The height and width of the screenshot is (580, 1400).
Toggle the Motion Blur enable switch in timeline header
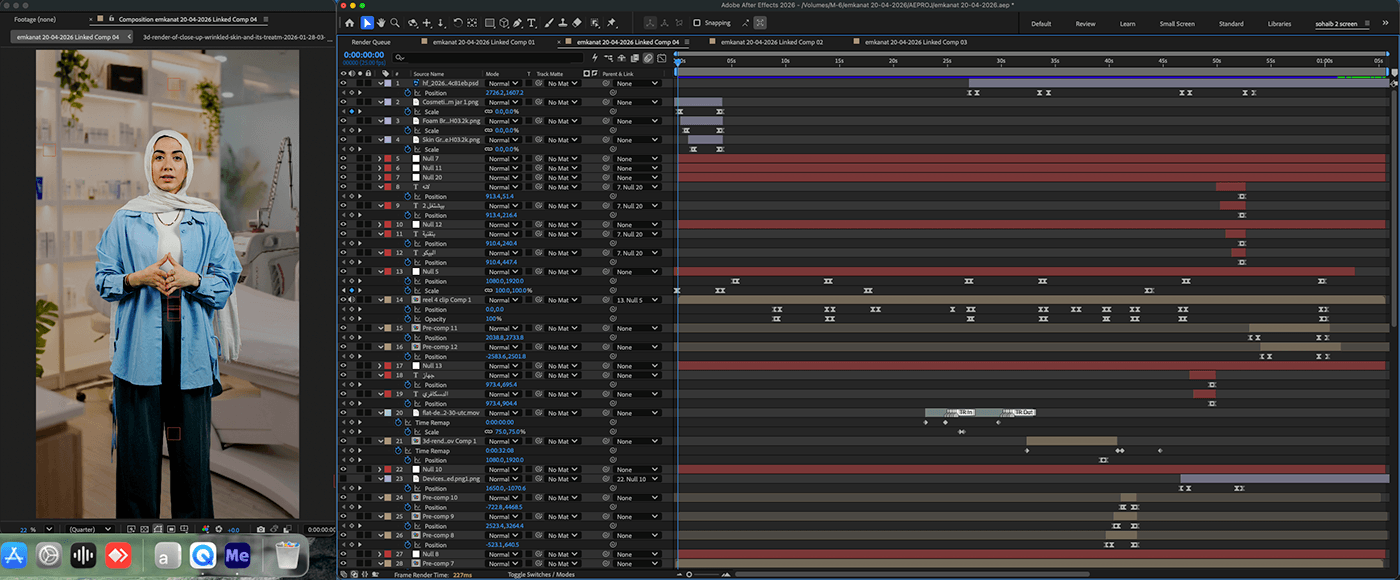coord(648,58)
